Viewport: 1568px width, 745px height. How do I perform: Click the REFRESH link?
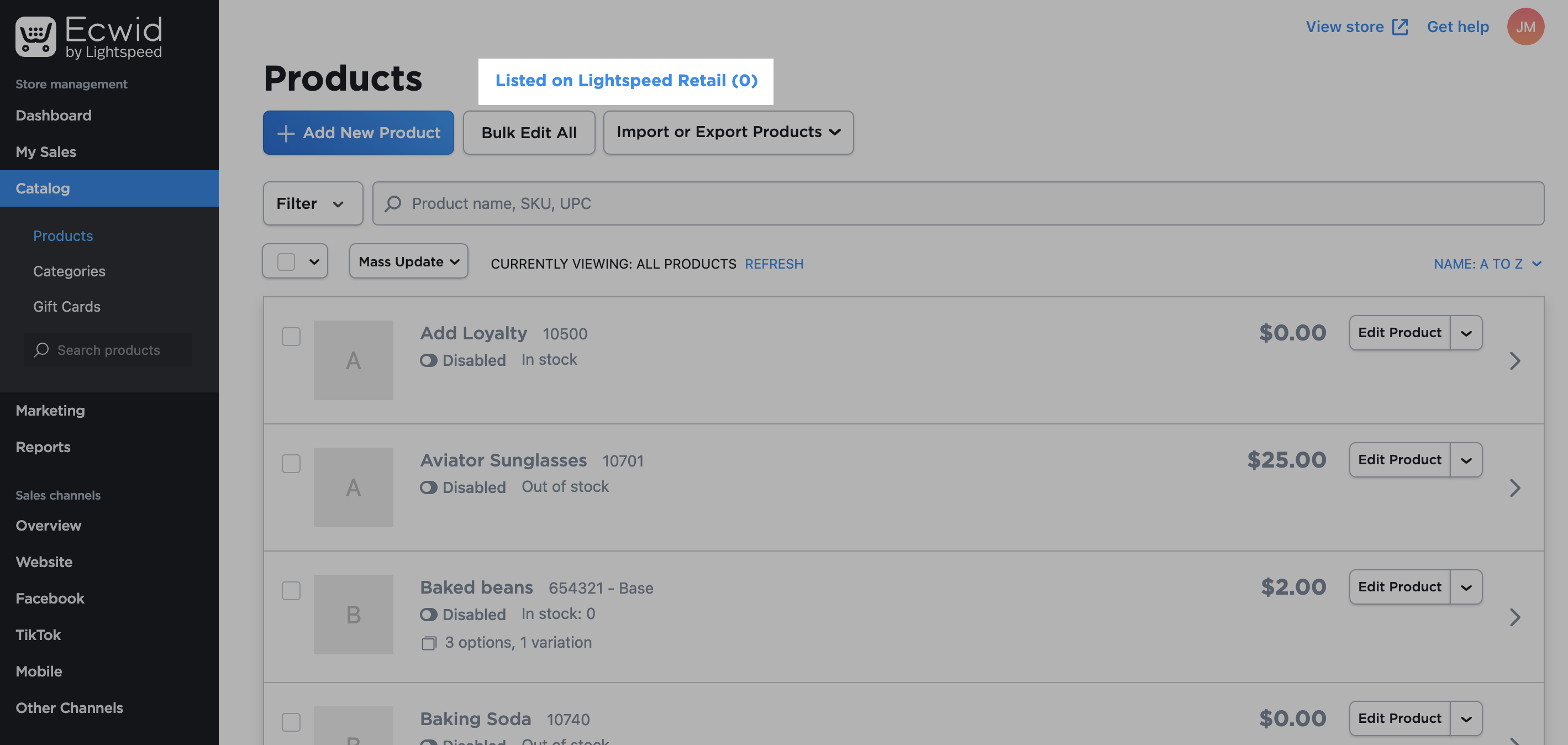click(774, 264)
